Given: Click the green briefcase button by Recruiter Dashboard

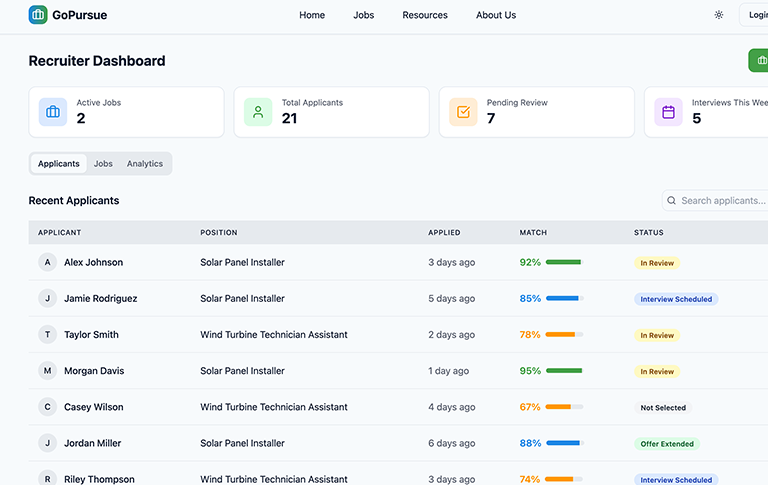Looking at the screenshot, I should [x=759, y=60].
